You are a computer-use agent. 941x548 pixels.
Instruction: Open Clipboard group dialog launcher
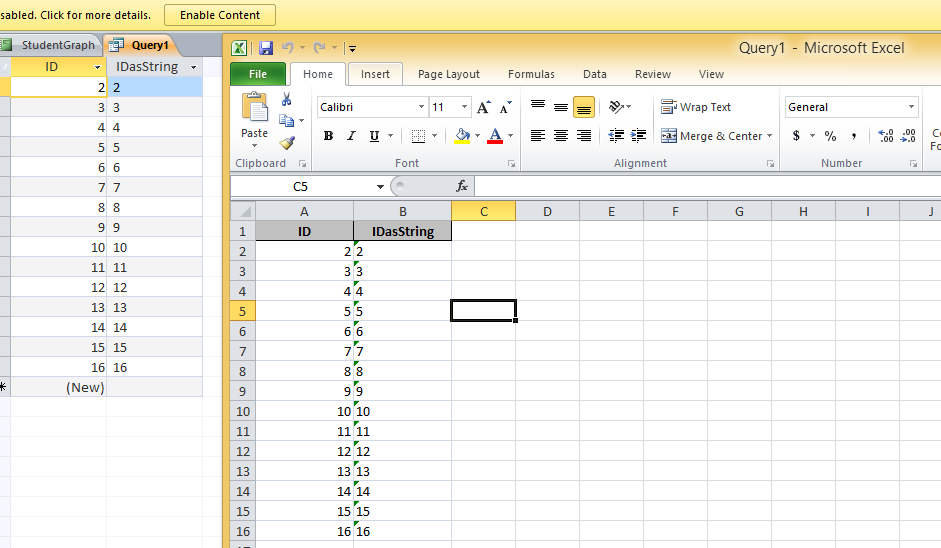302,164
